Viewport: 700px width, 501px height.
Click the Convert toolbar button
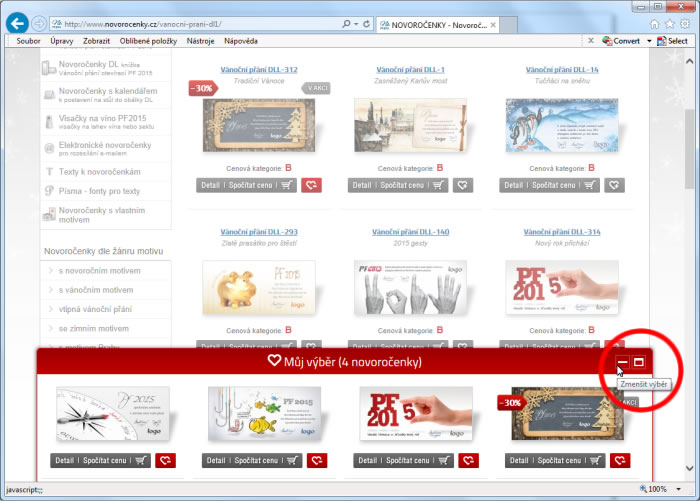click(x=621, y=41)
